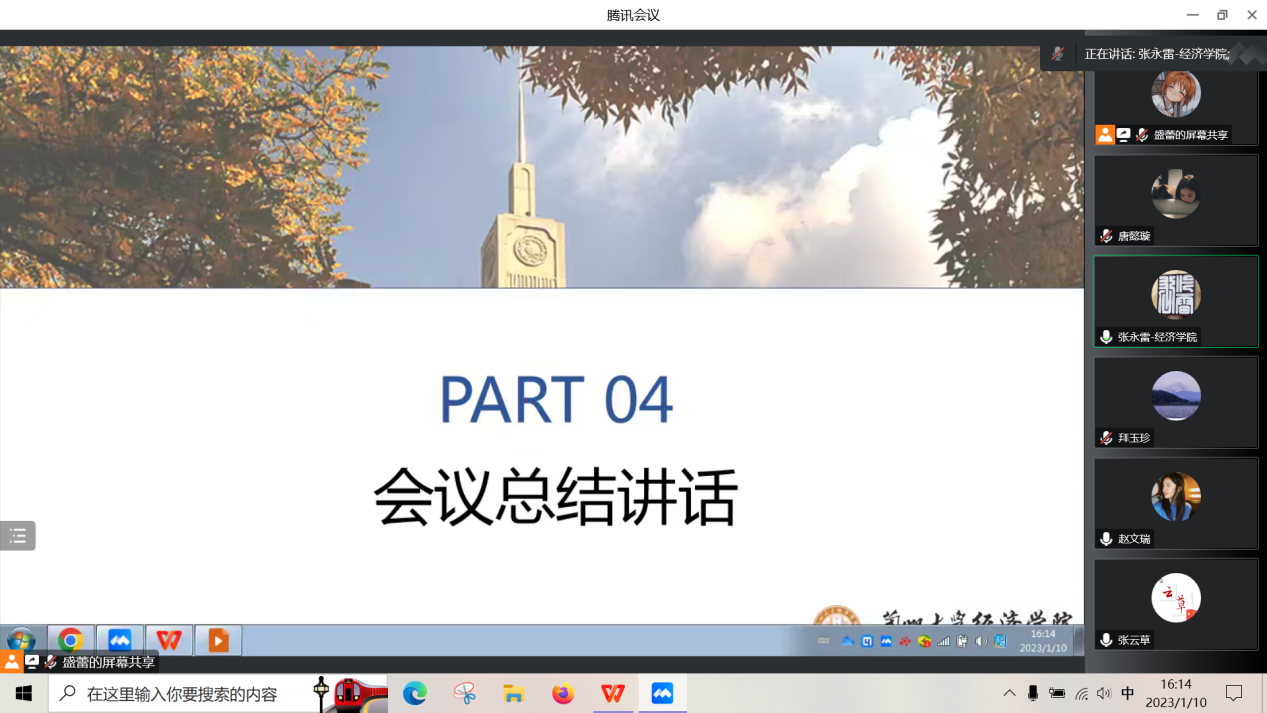Click the orange host icon on 盛蕾's tile
Image resolution: width=1267 pixels, height=713 pixels.
(x=1105, y=134)
